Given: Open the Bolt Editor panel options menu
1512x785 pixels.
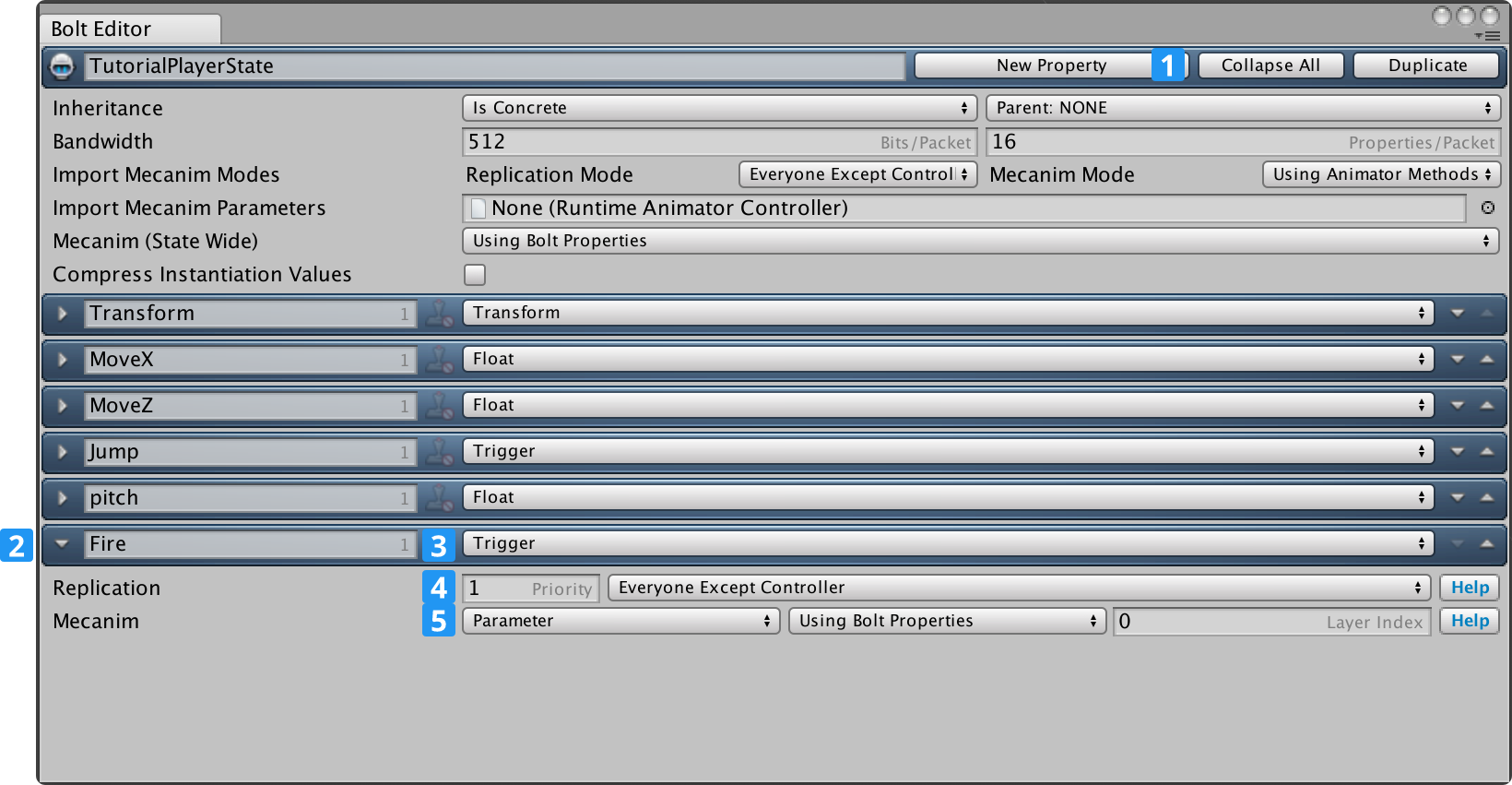Looking at the screenshot, I should [x=1486, y=36].
